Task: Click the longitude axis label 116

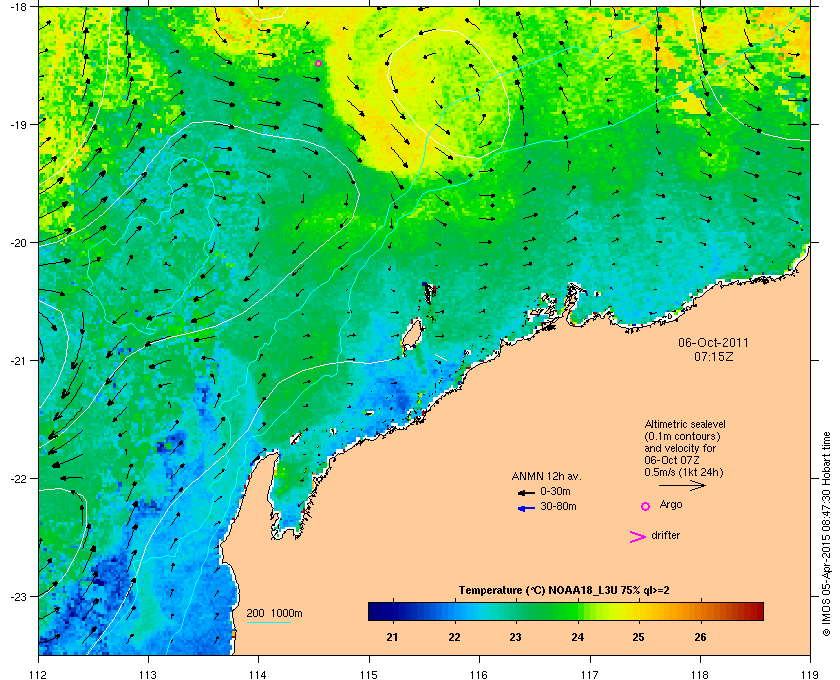Action: tap(479, 674)
